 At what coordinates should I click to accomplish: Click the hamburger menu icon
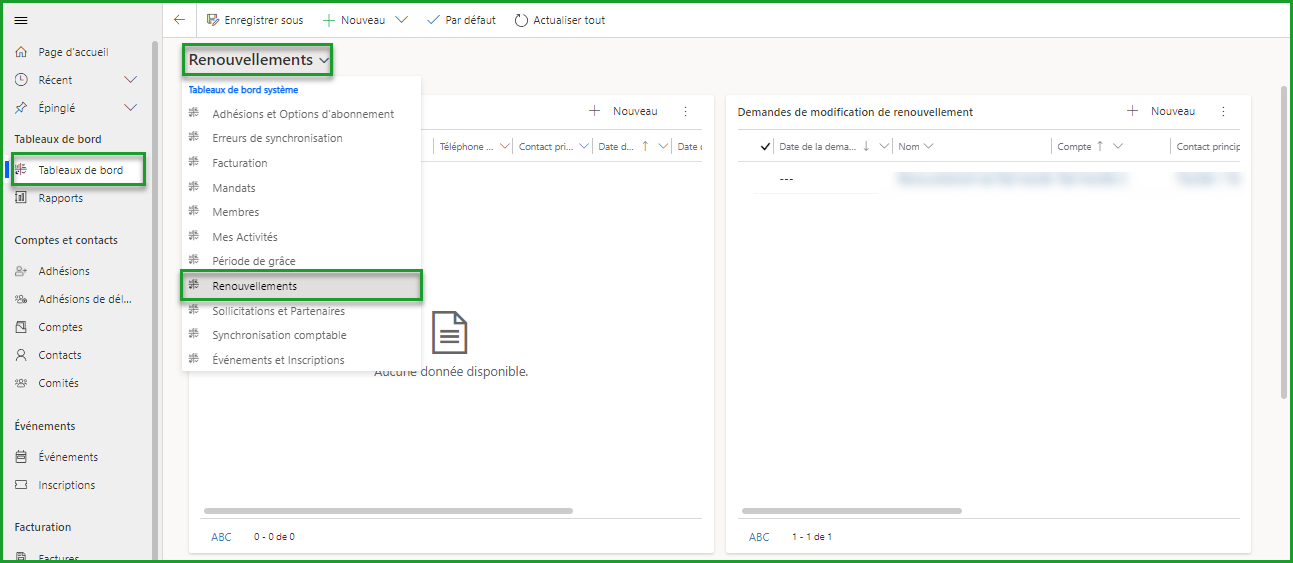[21, 20]
